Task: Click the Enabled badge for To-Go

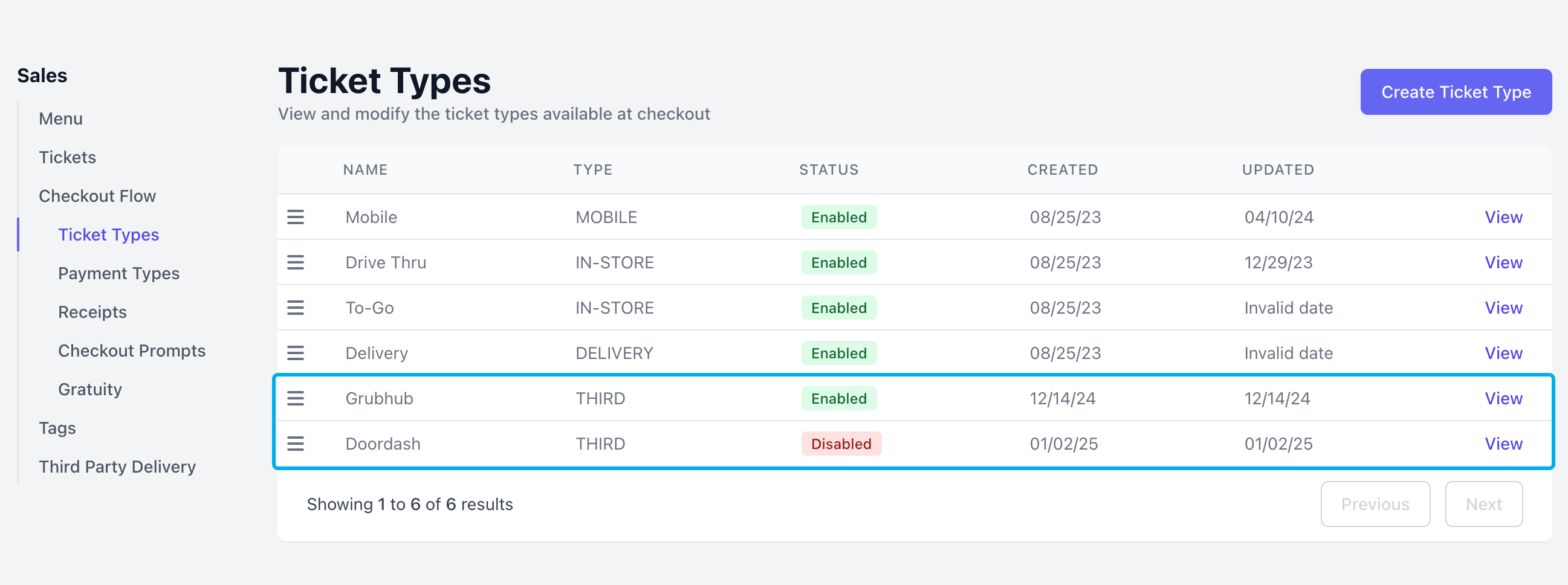Action: click(839, 308)
